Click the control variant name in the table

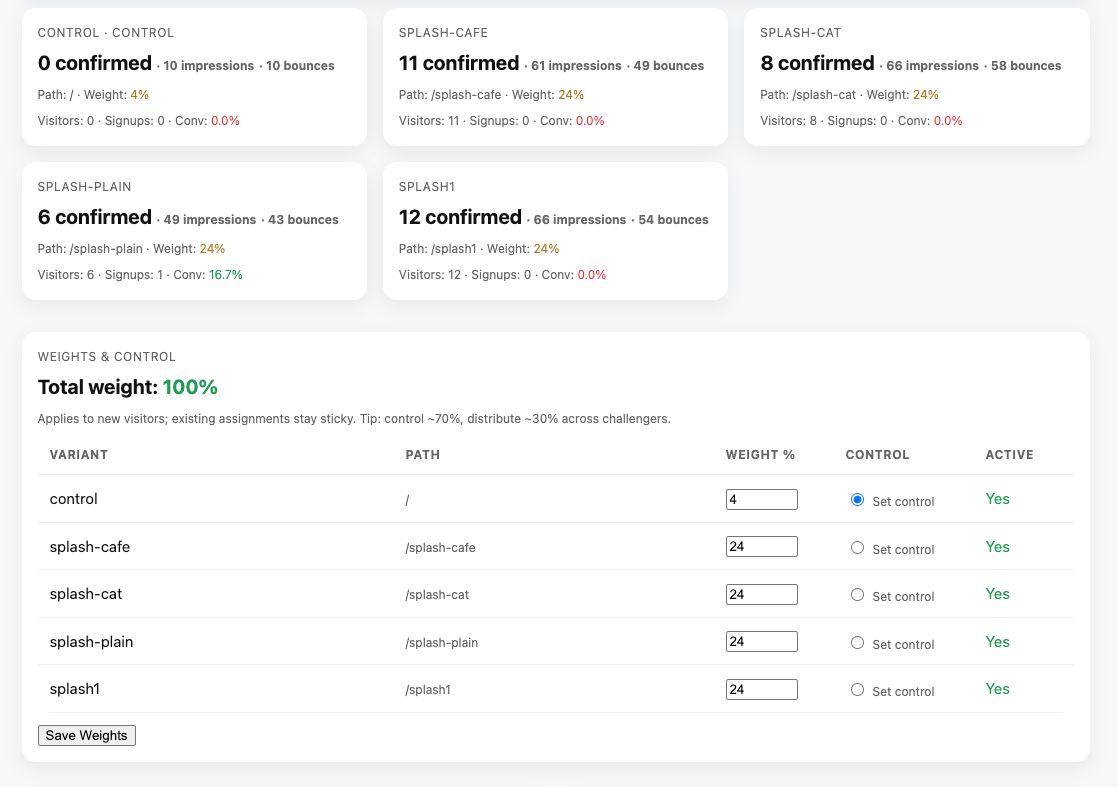click(74, 499)
